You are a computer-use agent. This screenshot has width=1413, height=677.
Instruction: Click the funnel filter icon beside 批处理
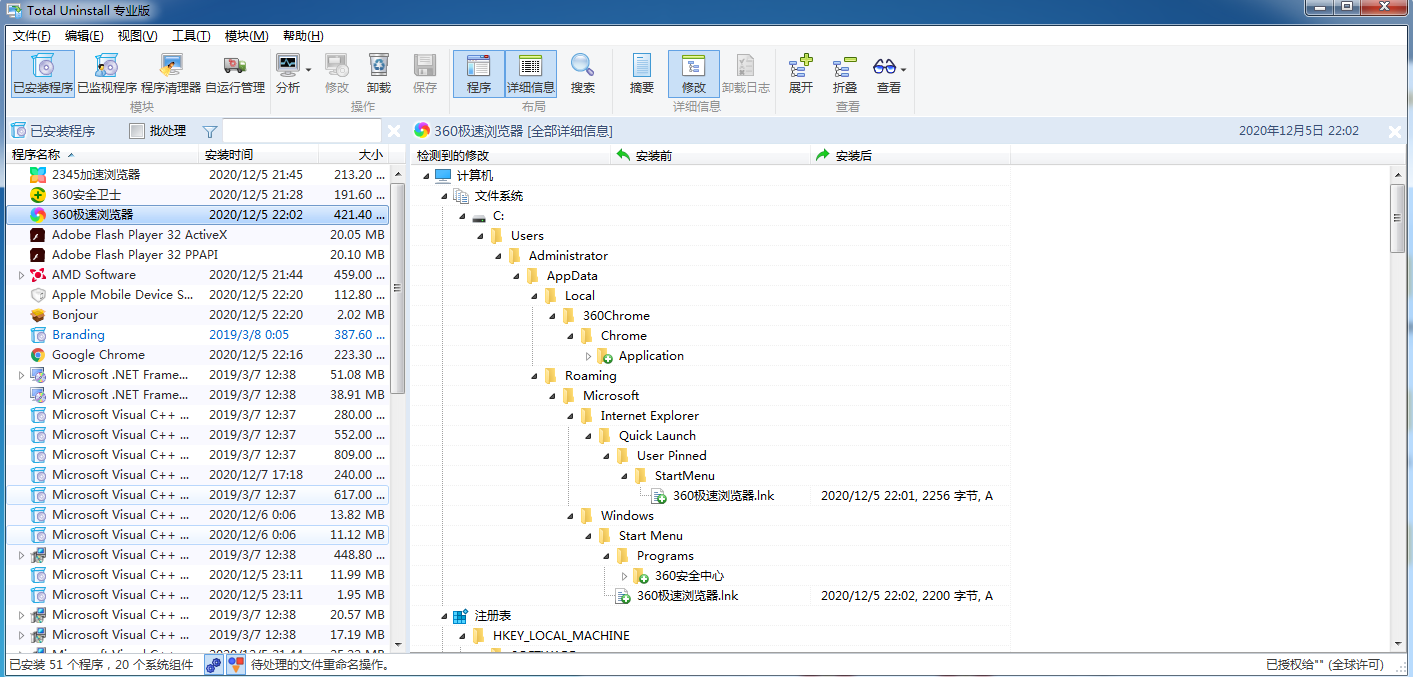point(210,131)
